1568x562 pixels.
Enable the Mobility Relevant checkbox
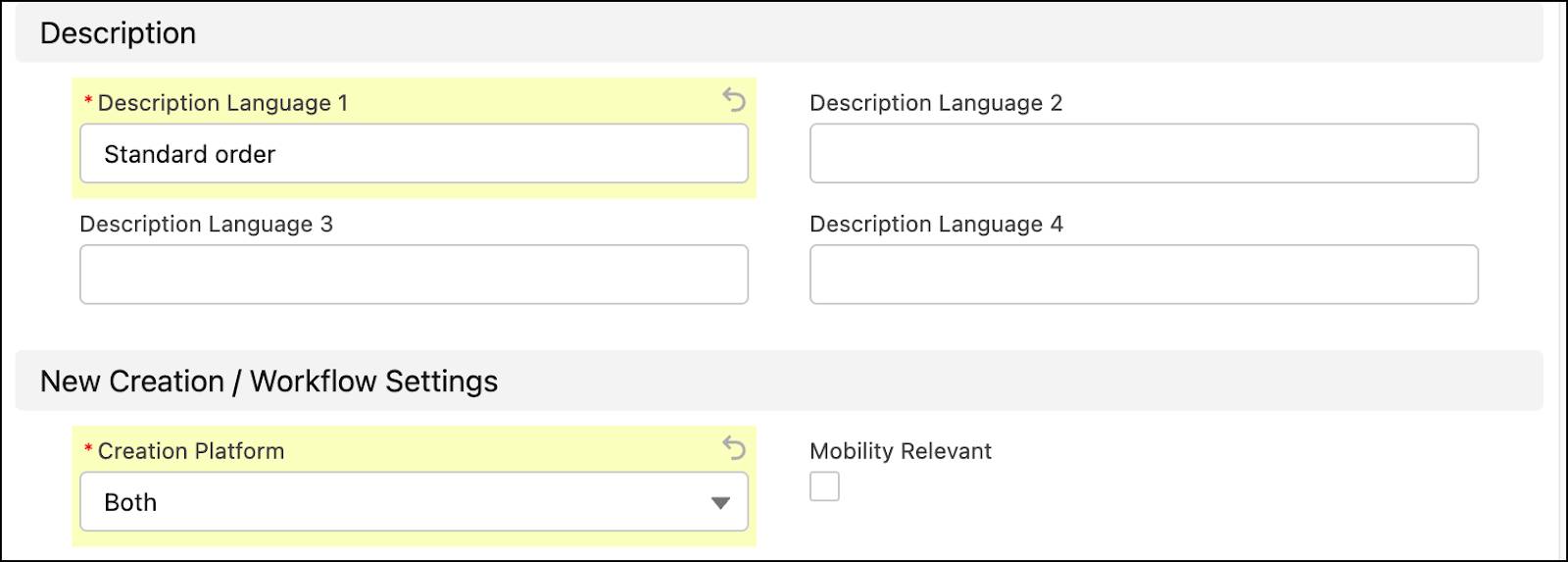coord(824,486)
